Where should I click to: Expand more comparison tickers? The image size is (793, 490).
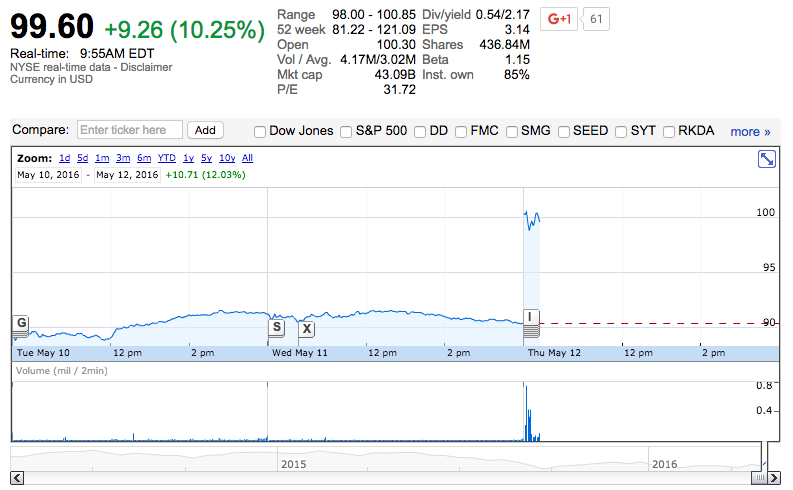point(750,131)
